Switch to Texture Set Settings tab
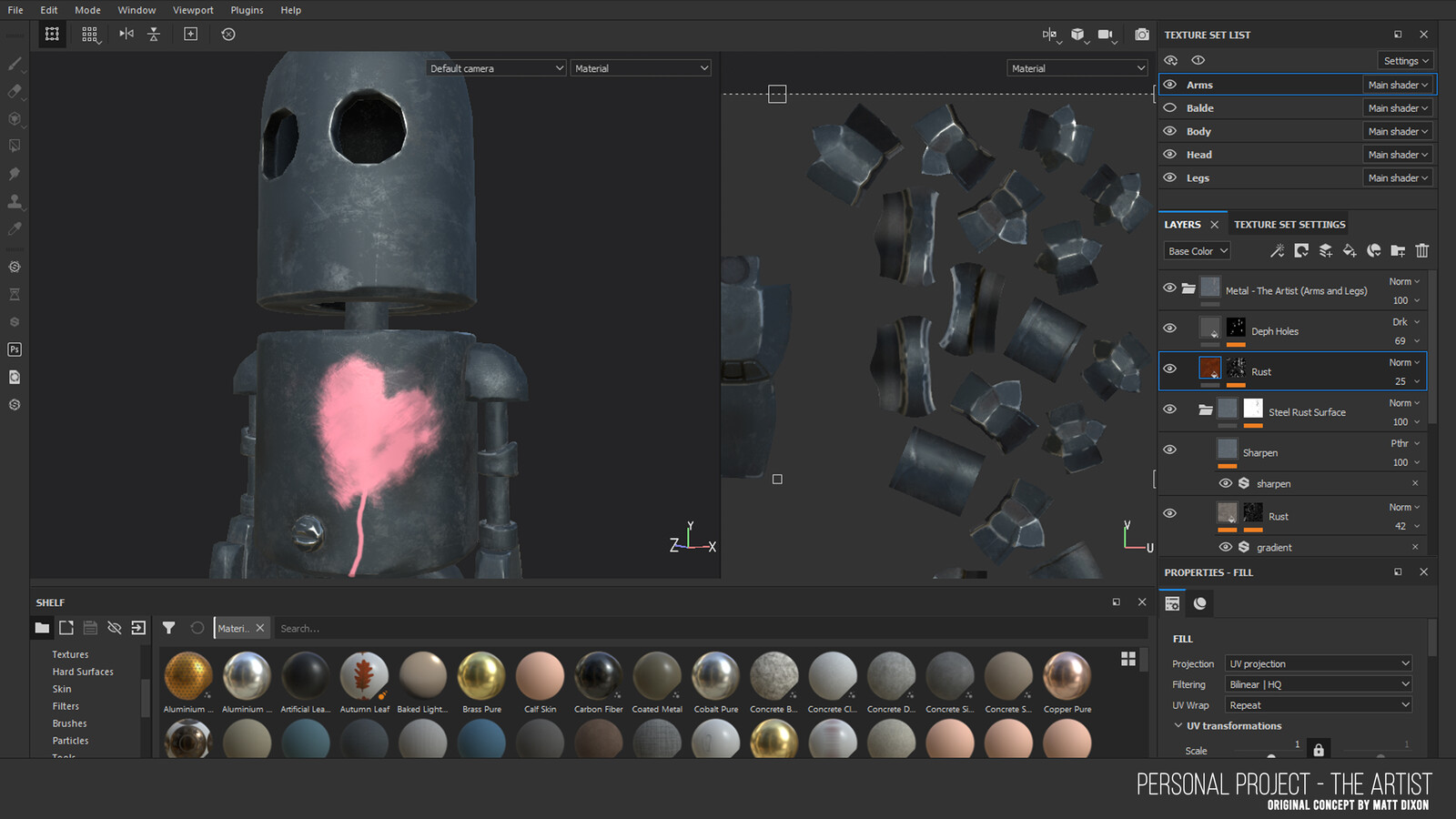This screenshot has height=819, width=1456. pos(1289,225)
